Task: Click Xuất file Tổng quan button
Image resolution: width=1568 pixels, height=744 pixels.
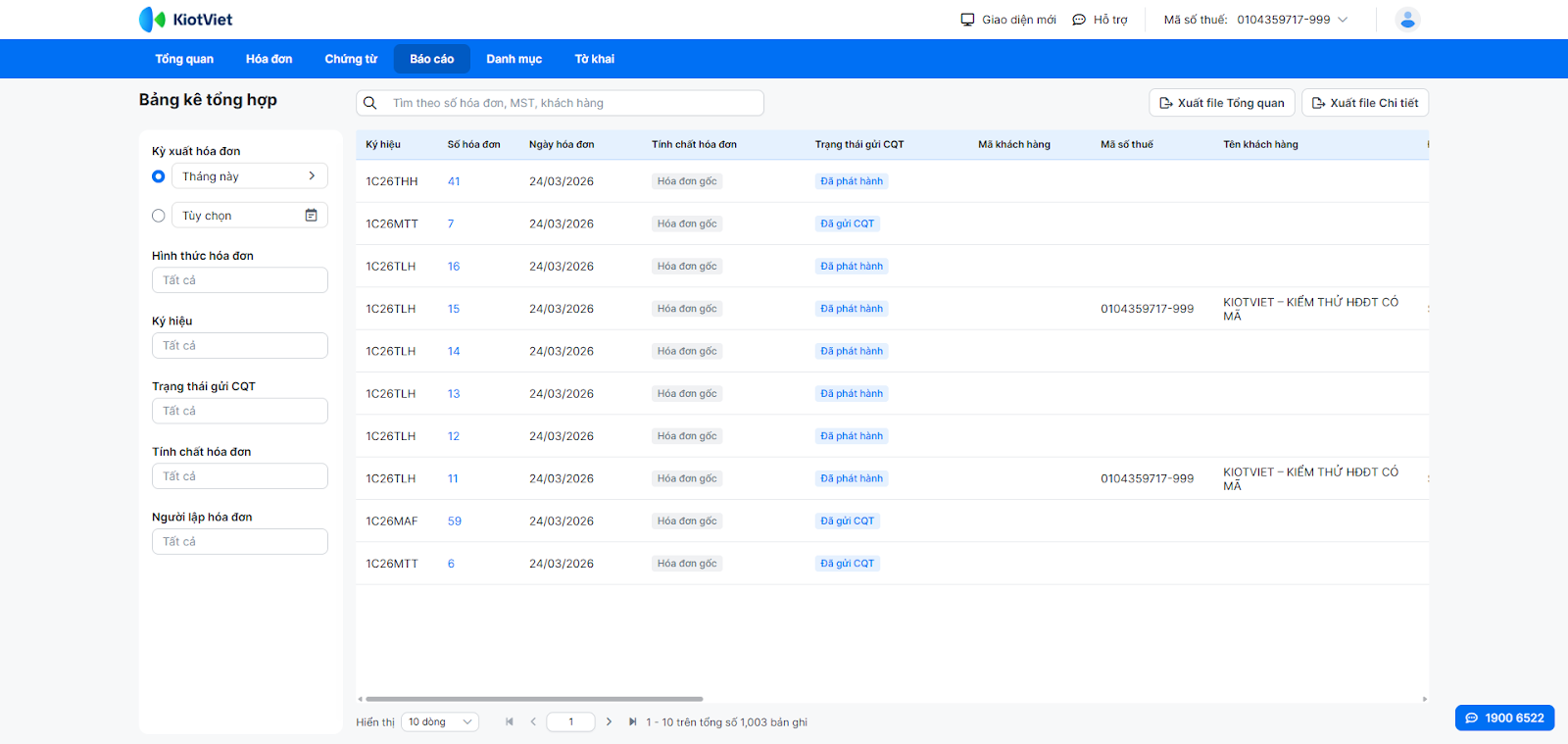Action: pyautogui.click(x=1221, y=103)
